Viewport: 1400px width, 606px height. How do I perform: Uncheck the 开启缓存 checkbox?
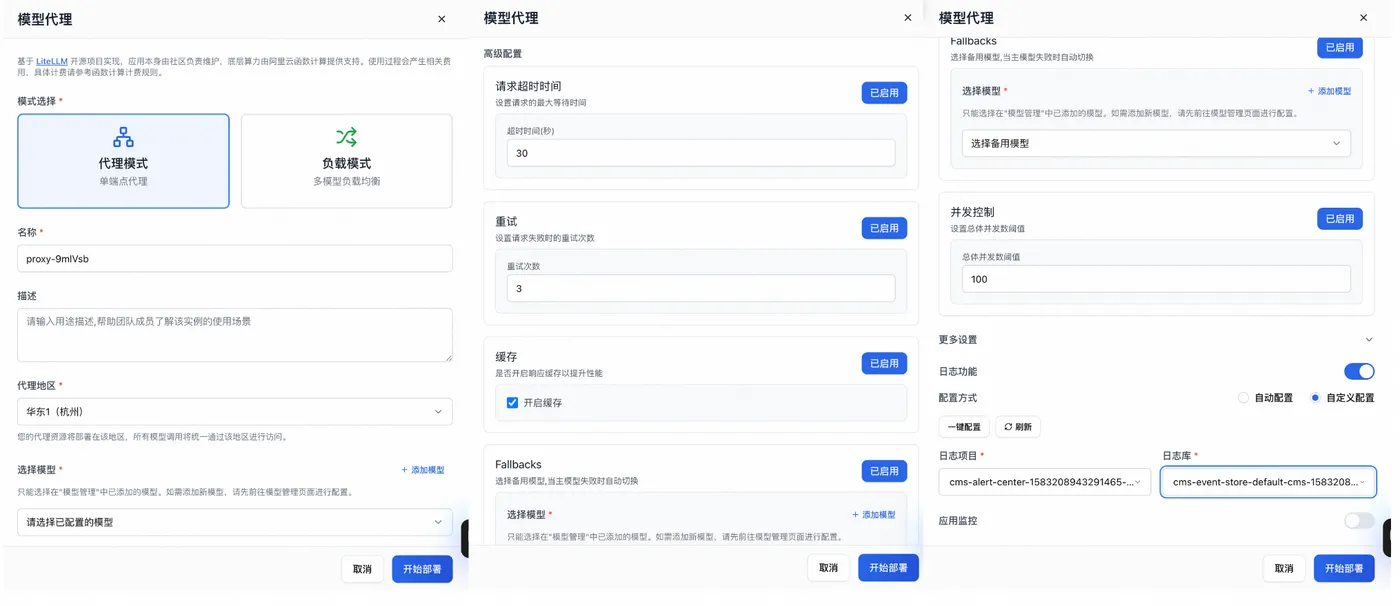click(x=513, y=403)
